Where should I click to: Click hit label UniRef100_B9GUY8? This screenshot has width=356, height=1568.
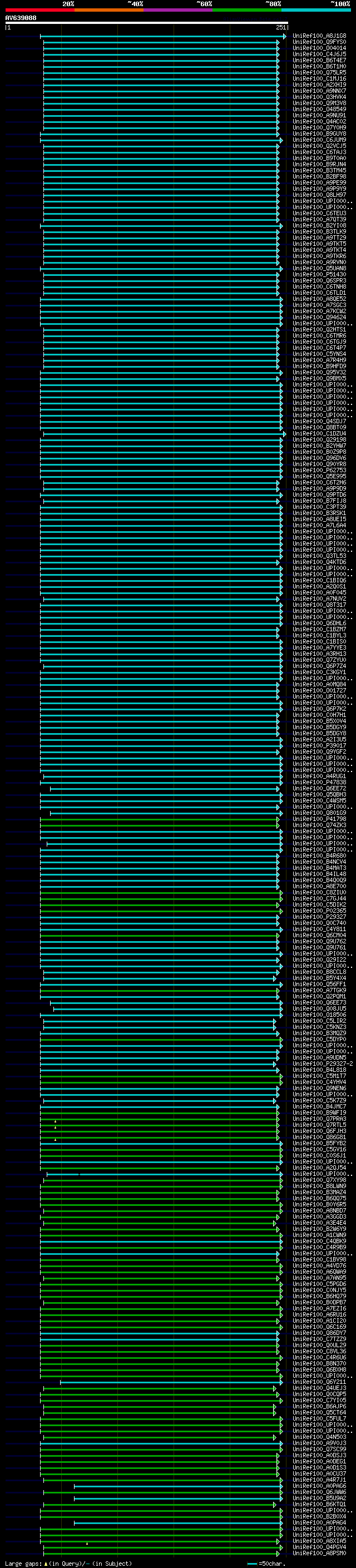(x=319, y=133)
